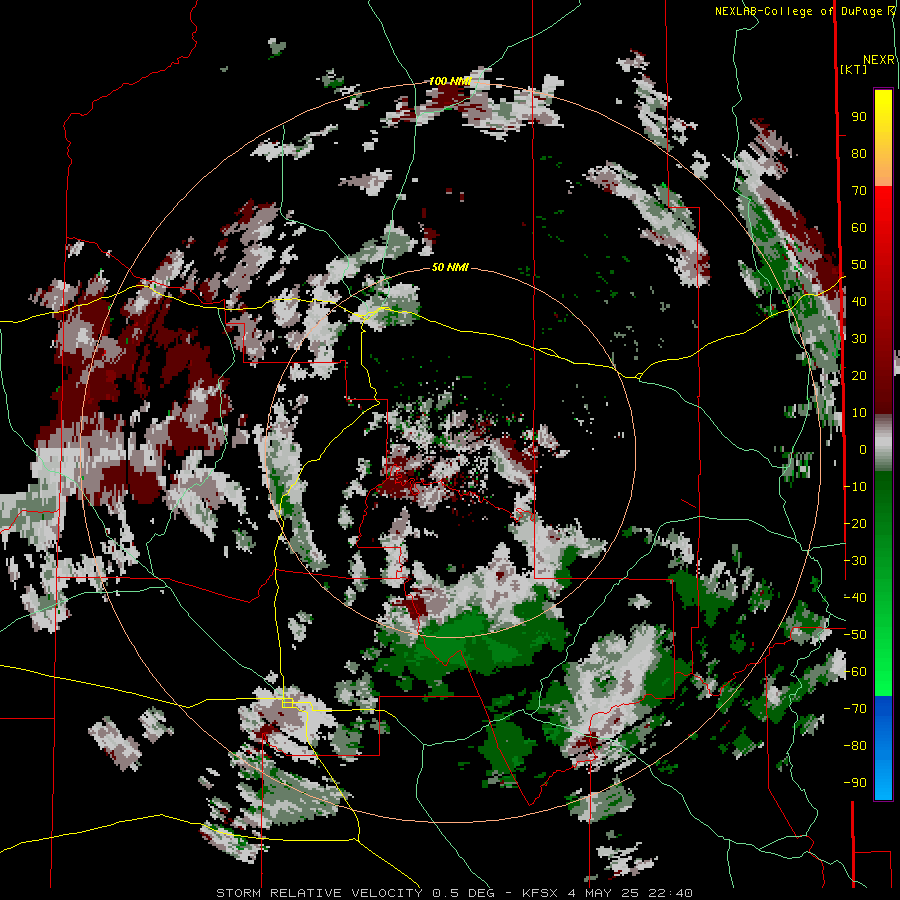Click the "KFSX" radar site identifier
This screenshot has width=900, height=900.
540,893
